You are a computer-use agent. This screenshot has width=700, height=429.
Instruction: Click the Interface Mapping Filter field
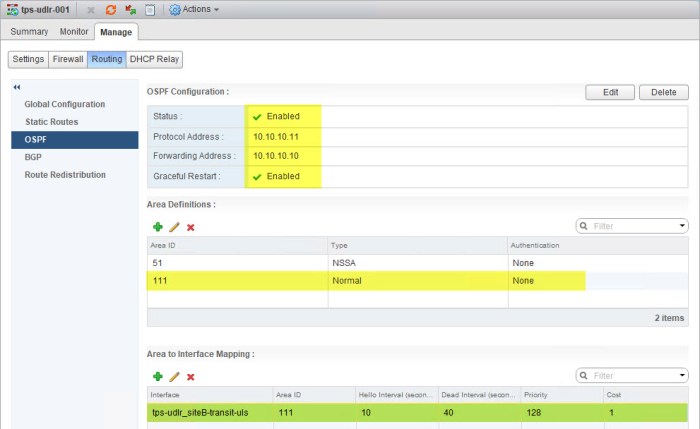tap(634, 375)
